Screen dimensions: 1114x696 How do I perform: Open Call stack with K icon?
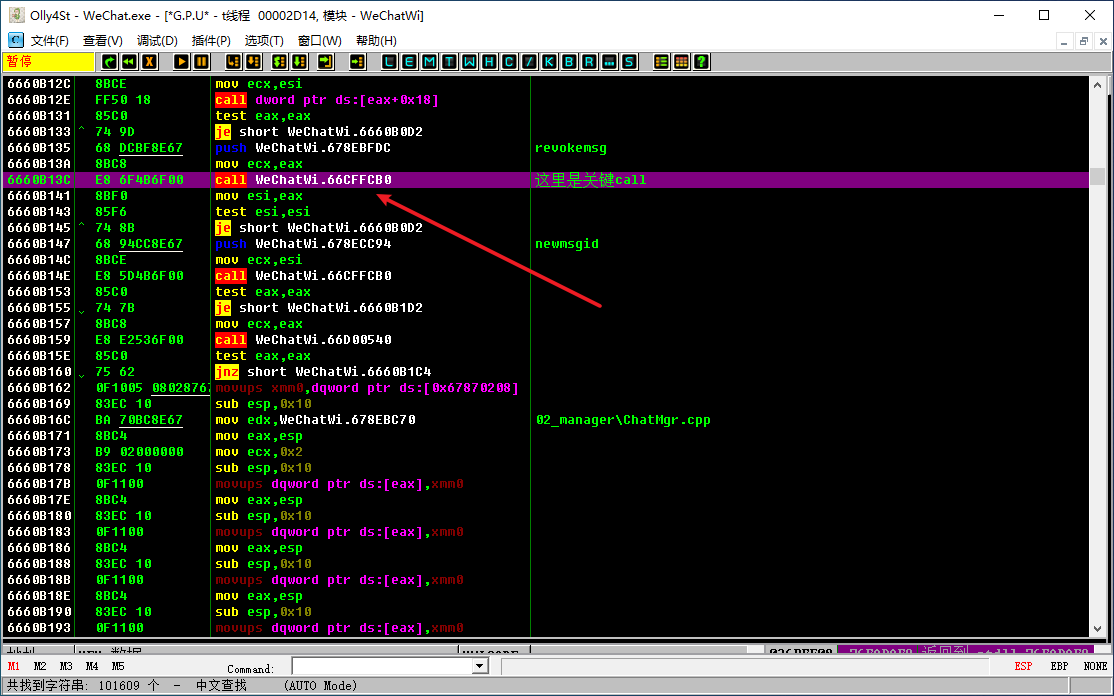(x=549, y=62)
